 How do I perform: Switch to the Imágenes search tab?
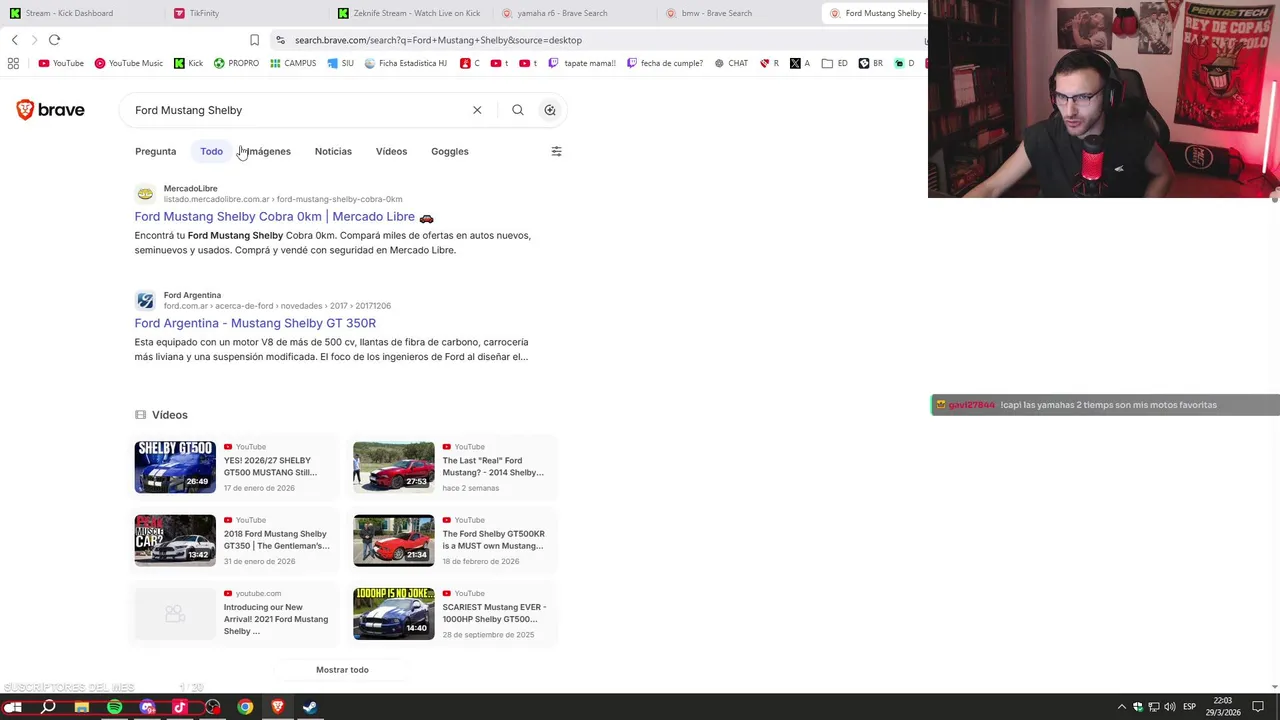point(268,151)
